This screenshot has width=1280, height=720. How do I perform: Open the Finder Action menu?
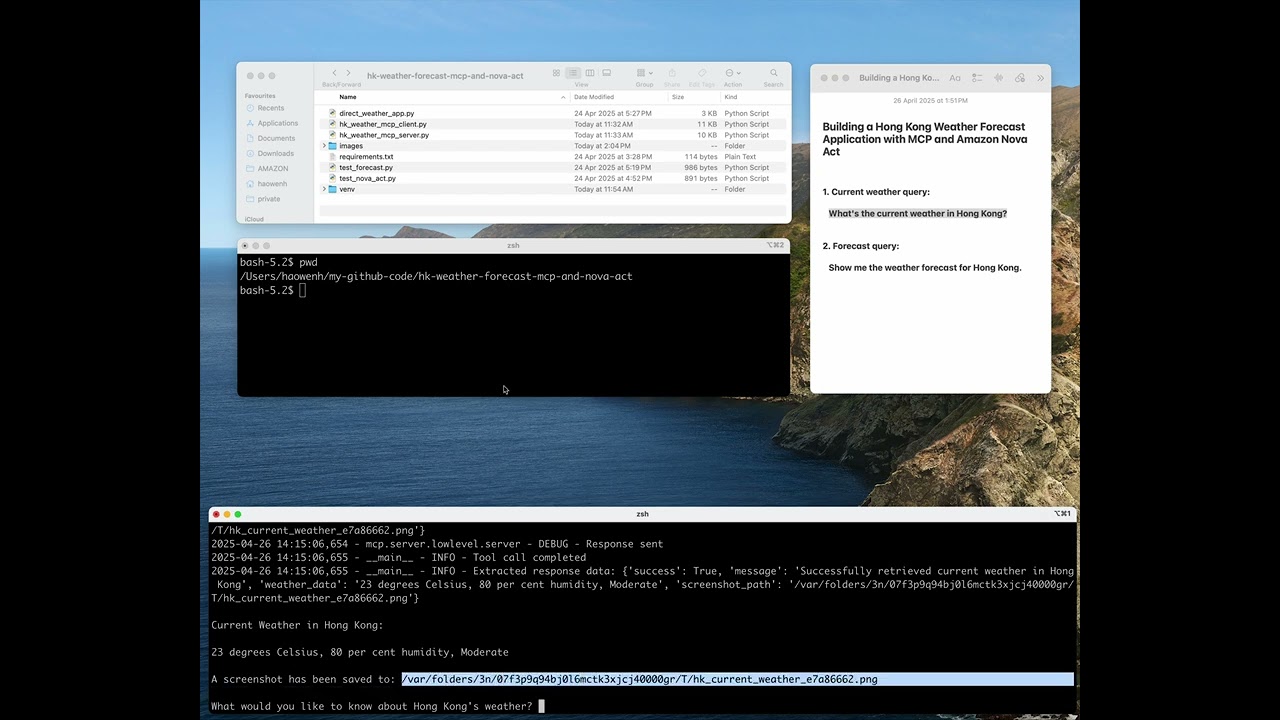coord(733,73)
